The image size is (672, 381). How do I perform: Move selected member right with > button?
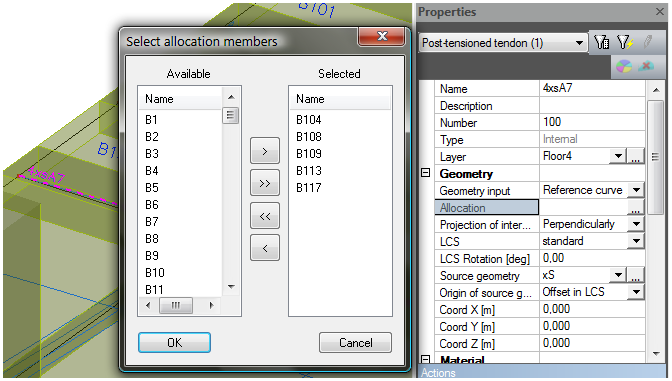(x=265, y=151)
